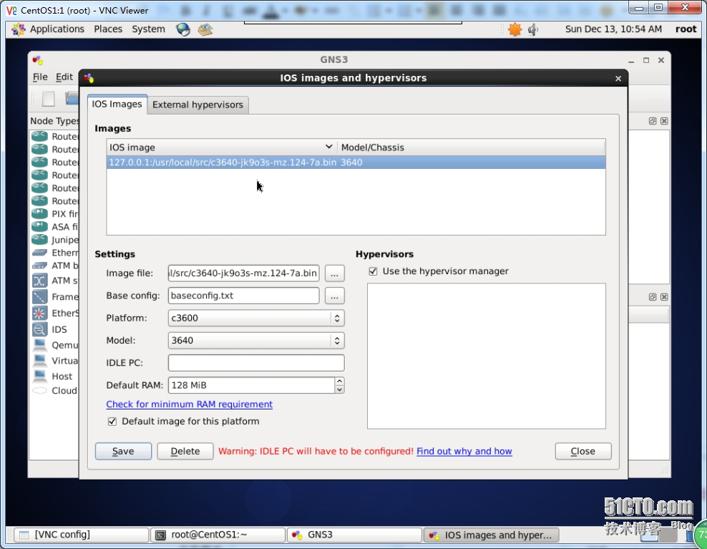Screen dimensions: 707x549
Task: Click the orange update notification icon
Action: tap(514, 30)
